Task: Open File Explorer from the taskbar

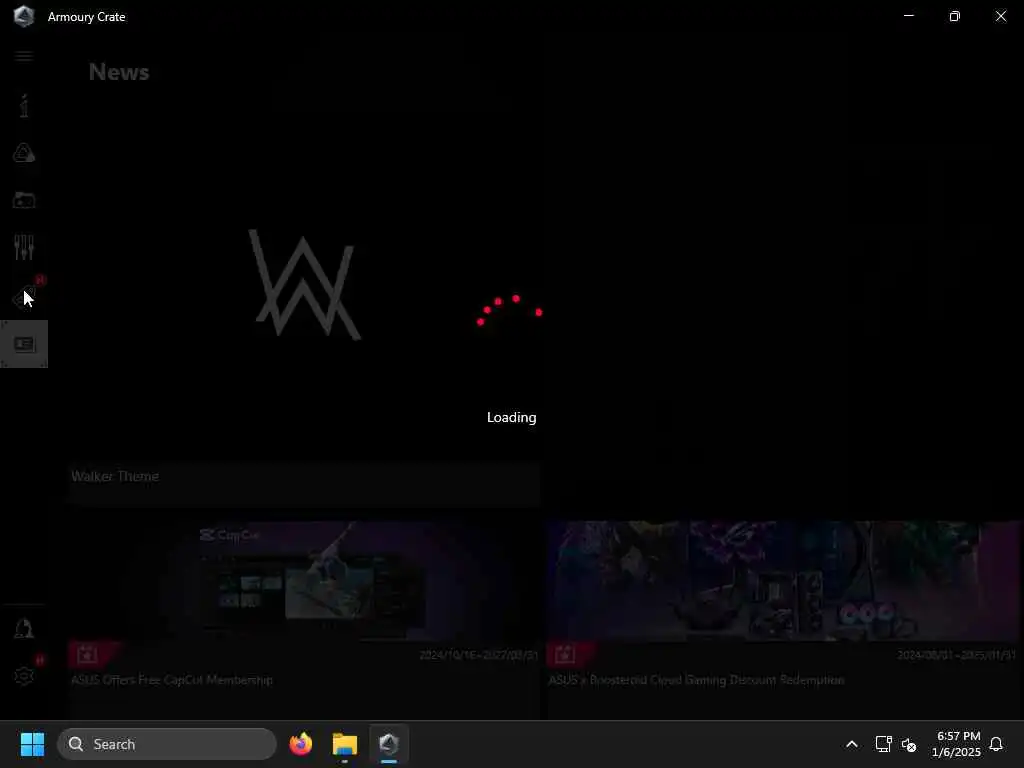Action: (345, 744)
